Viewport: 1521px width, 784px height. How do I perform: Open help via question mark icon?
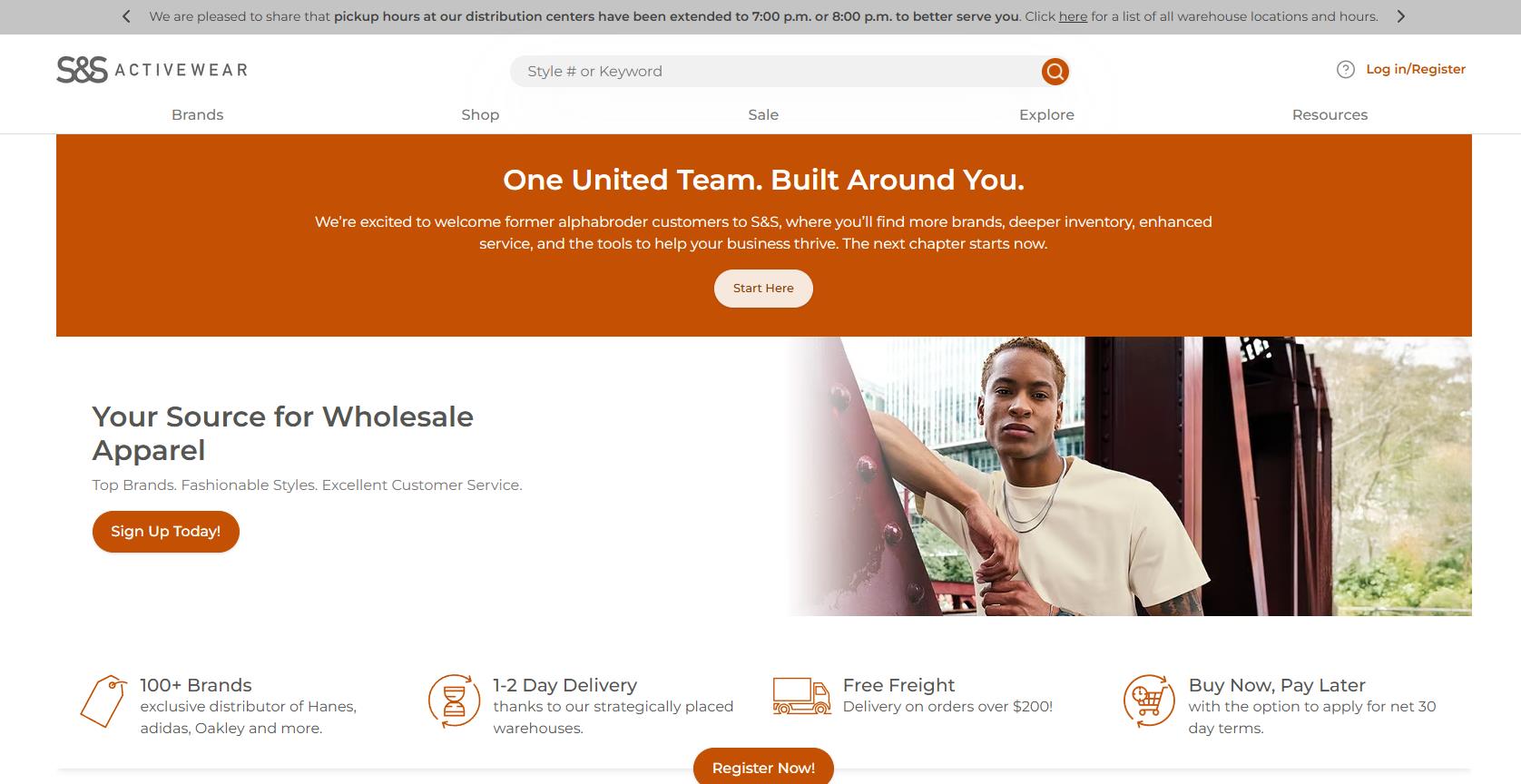(1346, 69)
